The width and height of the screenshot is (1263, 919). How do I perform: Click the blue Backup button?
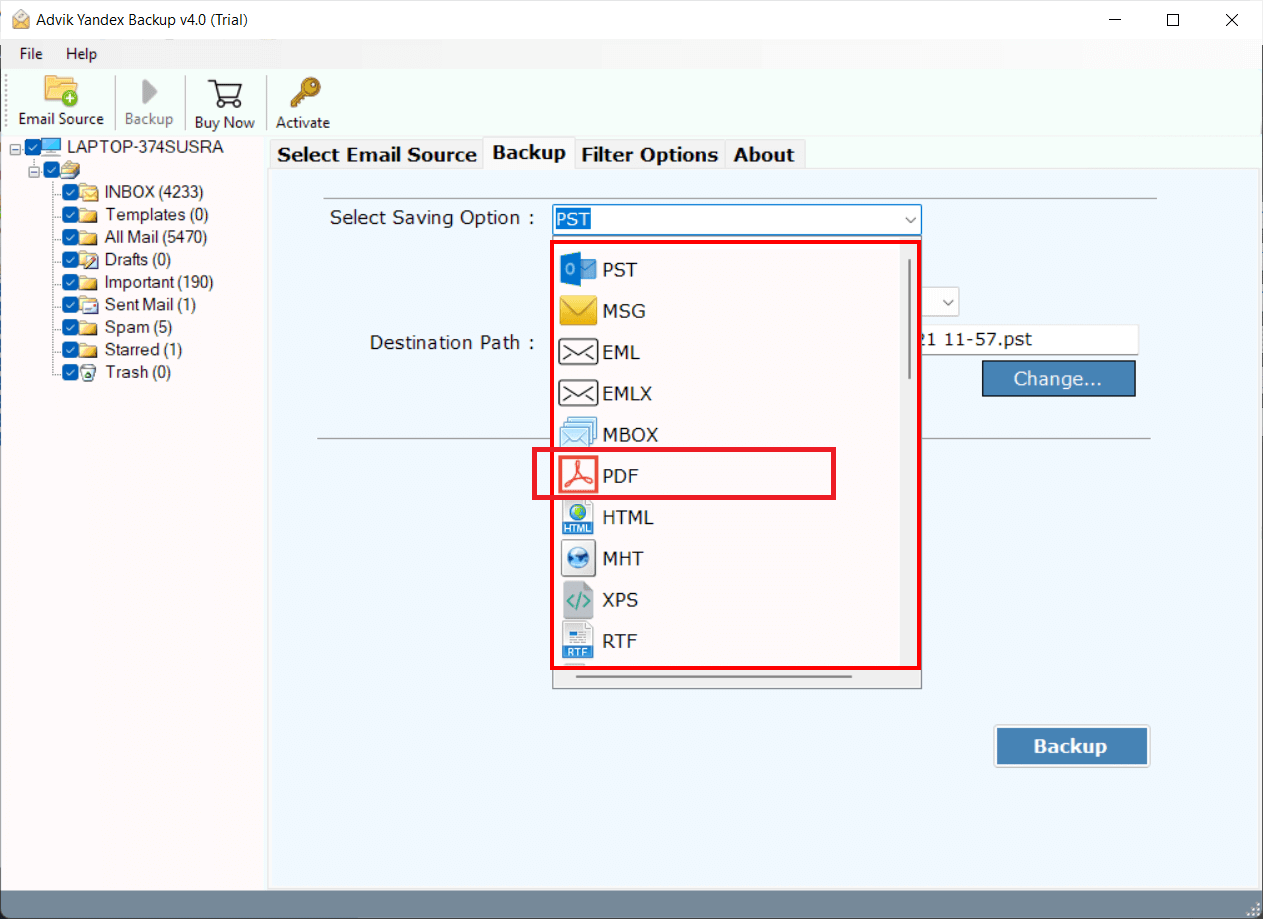[x=1070, y=746]
